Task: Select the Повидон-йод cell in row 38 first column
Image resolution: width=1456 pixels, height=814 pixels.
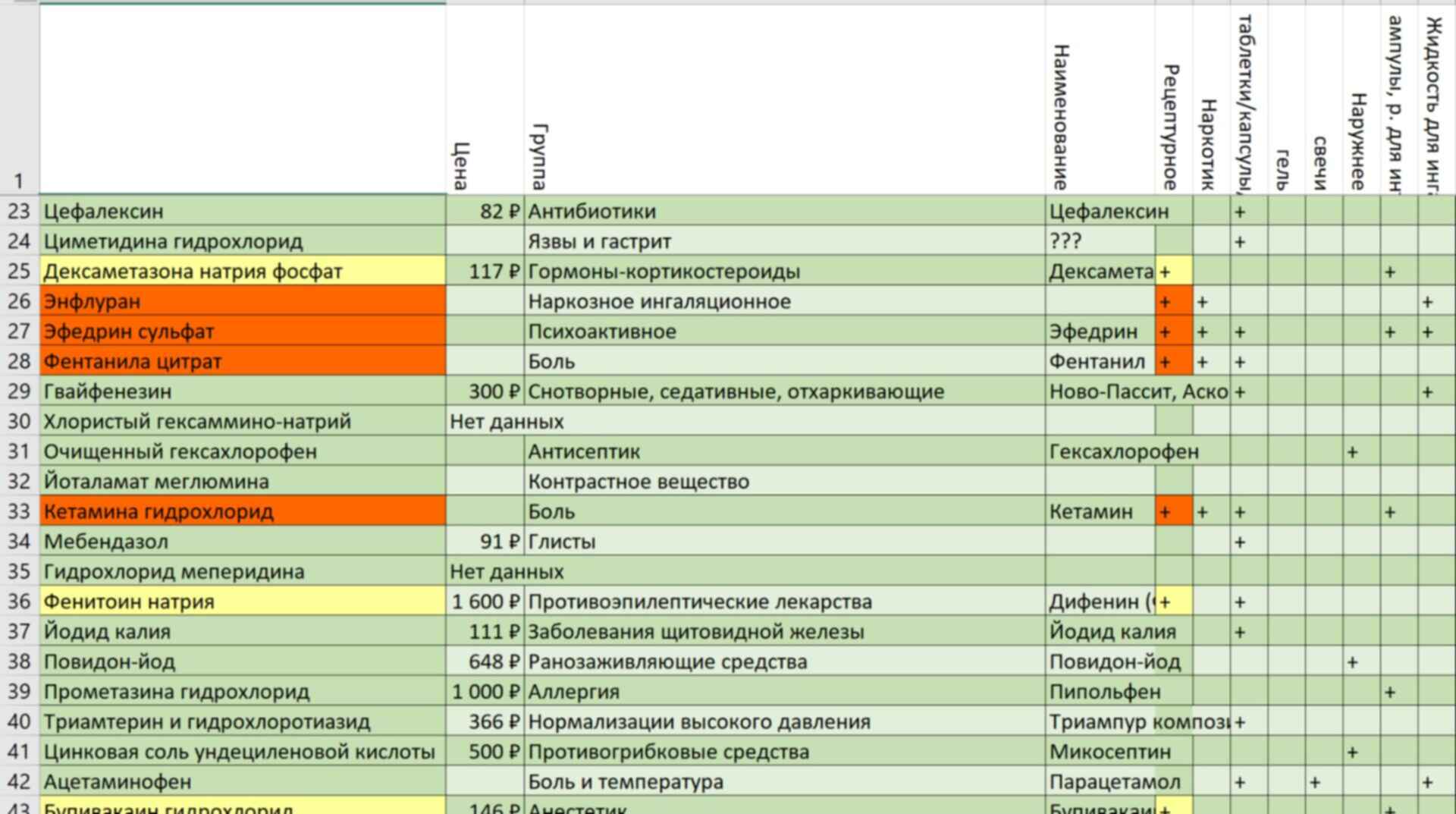Action: coord(243,662)
